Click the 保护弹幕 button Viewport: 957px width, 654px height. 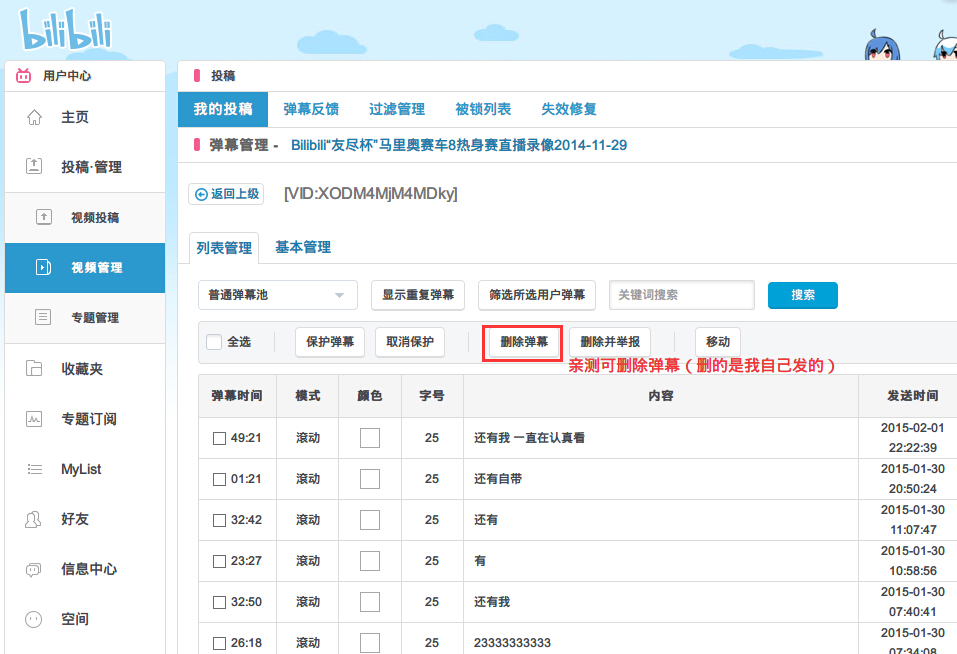click(x=330, y=342)
